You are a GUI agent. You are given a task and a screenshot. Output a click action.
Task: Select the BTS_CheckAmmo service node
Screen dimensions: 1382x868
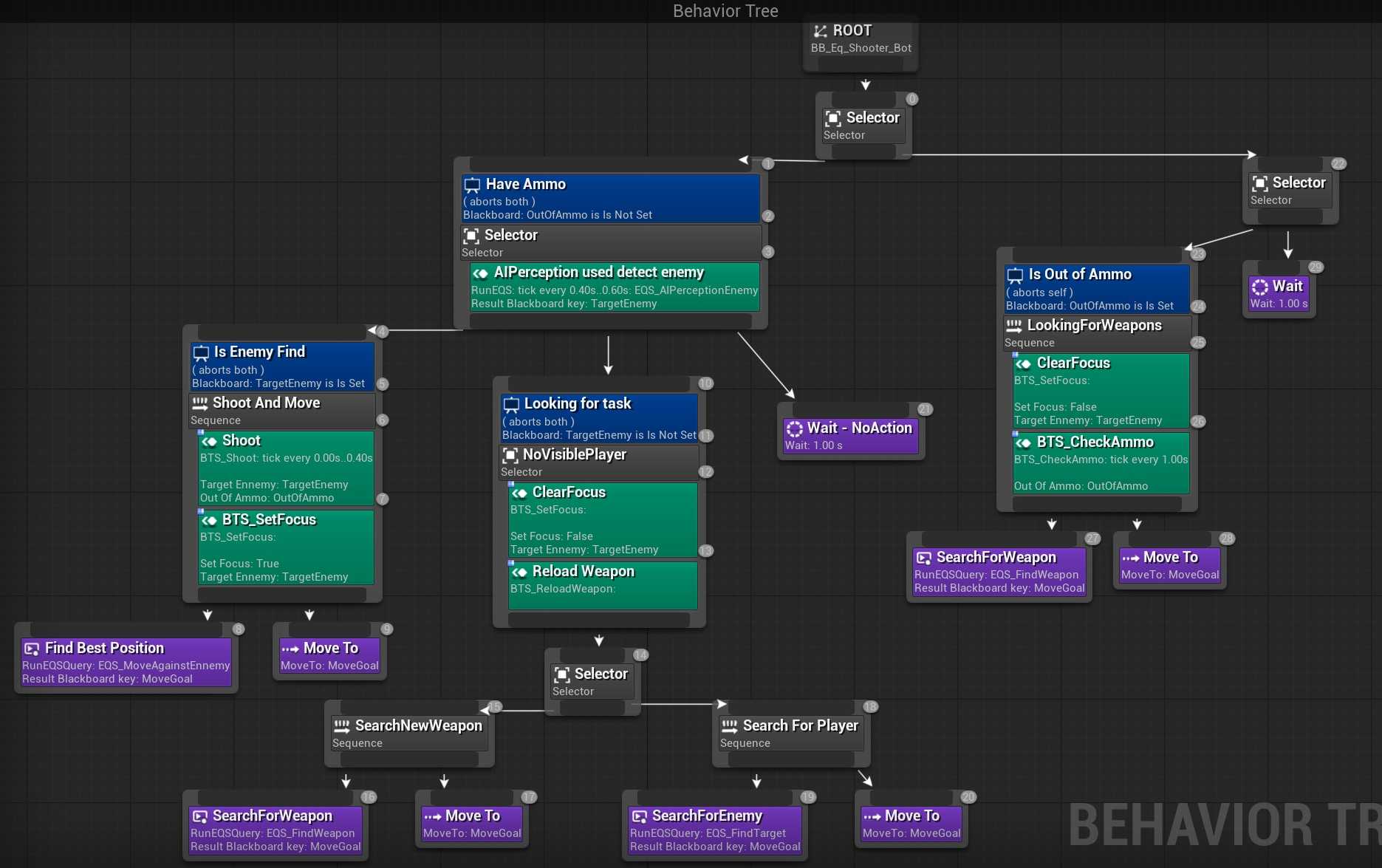click(1100, 463)
